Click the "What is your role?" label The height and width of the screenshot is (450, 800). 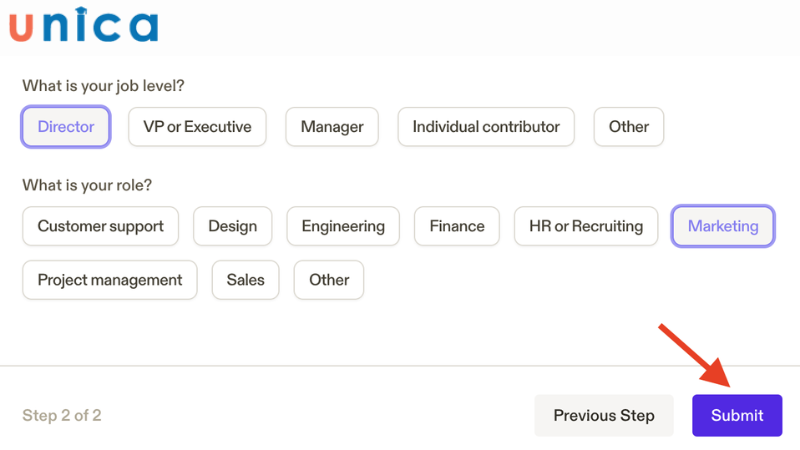87,185
